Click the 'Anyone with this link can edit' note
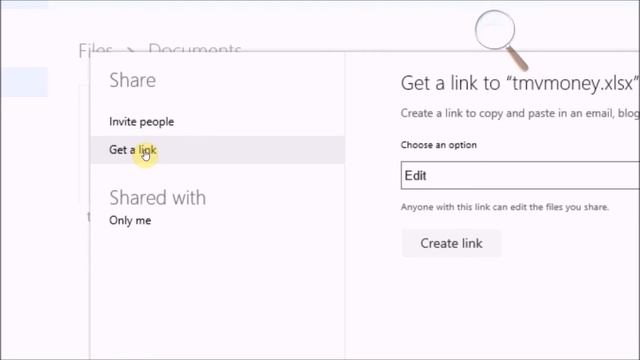This screenshot has width=640, height=360. tap(504, 207)
